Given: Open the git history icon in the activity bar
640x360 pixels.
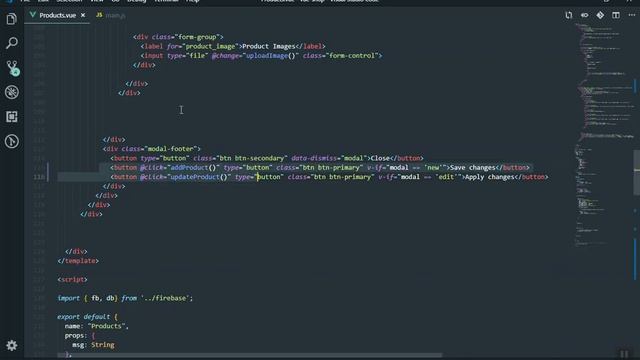Looking at the screenshot, I should pyautogui.click(x=11, y=142).
